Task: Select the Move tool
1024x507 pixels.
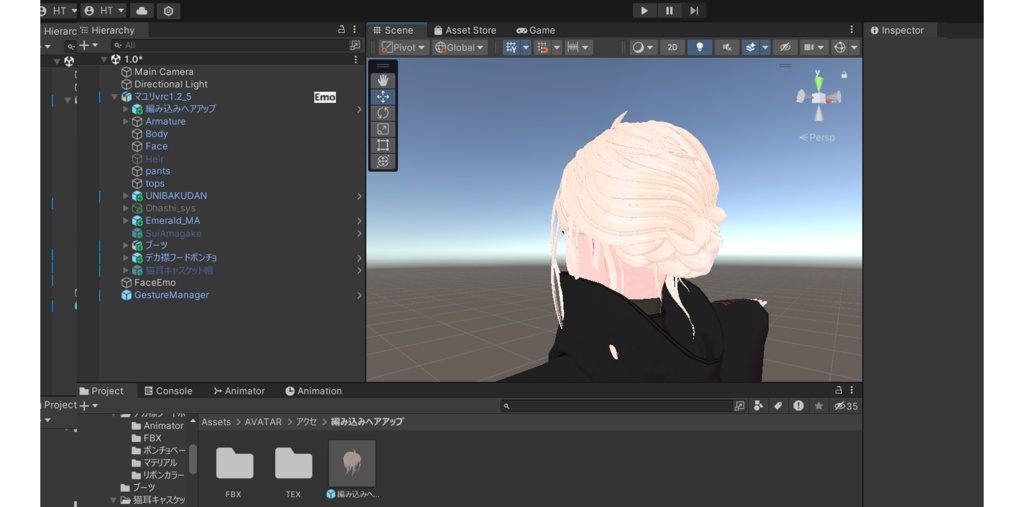Action: coord(383,97)
